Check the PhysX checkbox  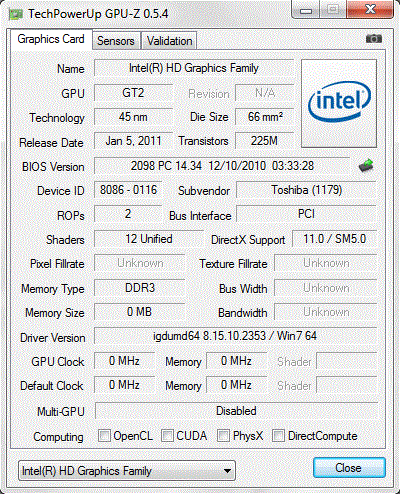click(223, 436)
